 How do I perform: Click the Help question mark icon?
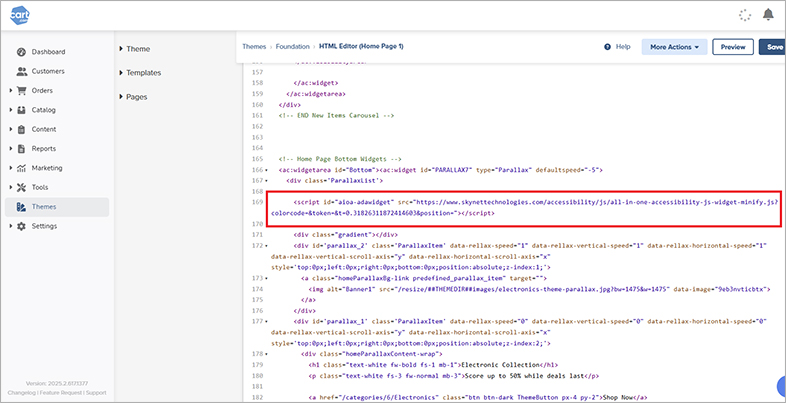606,47
